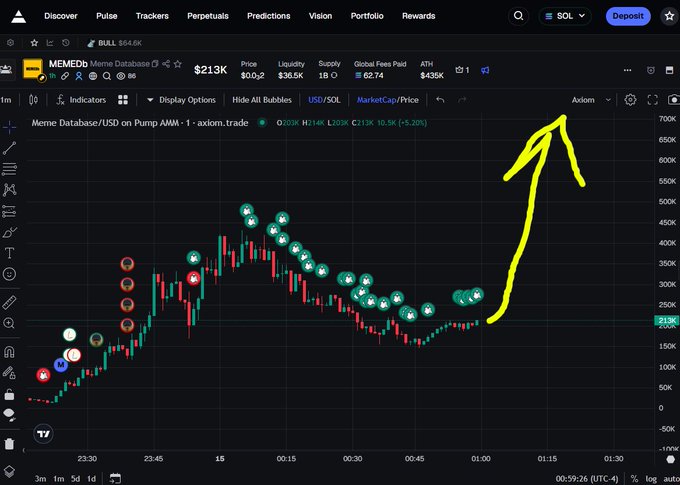
Task: Select the zoom in tool
Action: 9,323
